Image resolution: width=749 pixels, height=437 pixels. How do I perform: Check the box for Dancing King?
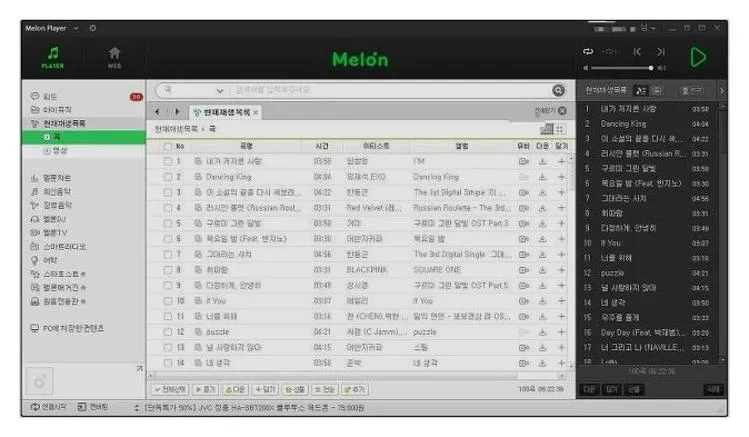168,177
